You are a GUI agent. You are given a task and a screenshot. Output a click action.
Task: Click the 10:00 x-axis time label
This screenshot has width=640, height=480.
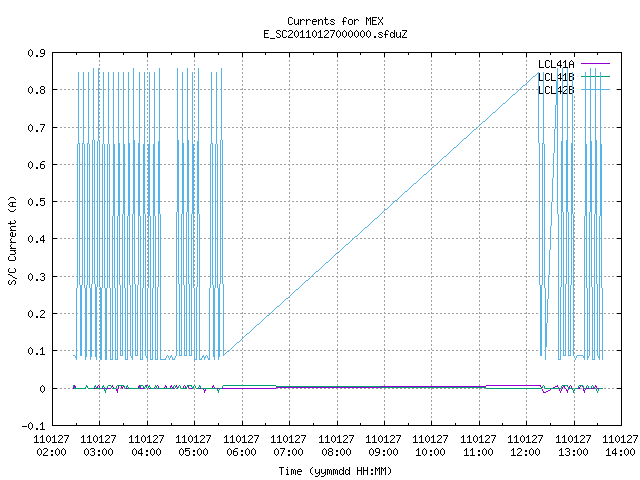(430, 452)
